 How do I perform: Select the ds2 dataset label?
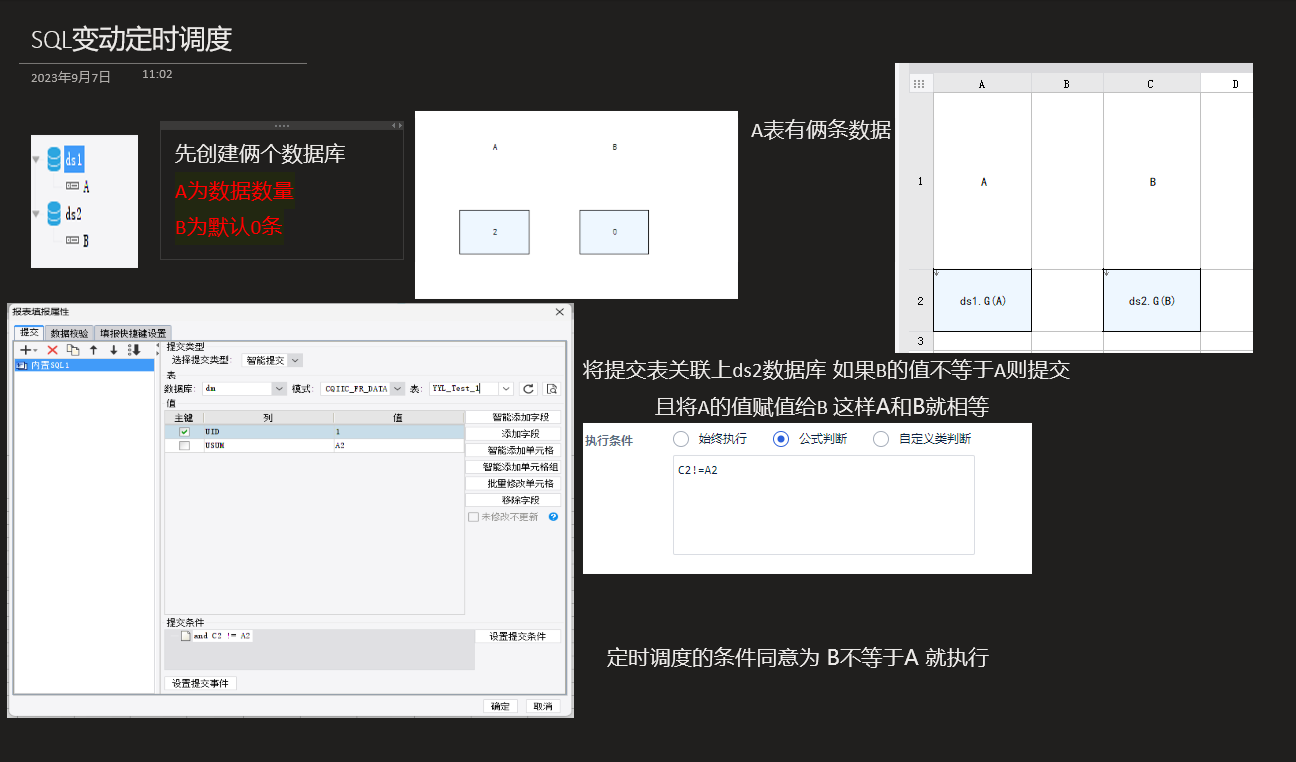click(74, 214)
